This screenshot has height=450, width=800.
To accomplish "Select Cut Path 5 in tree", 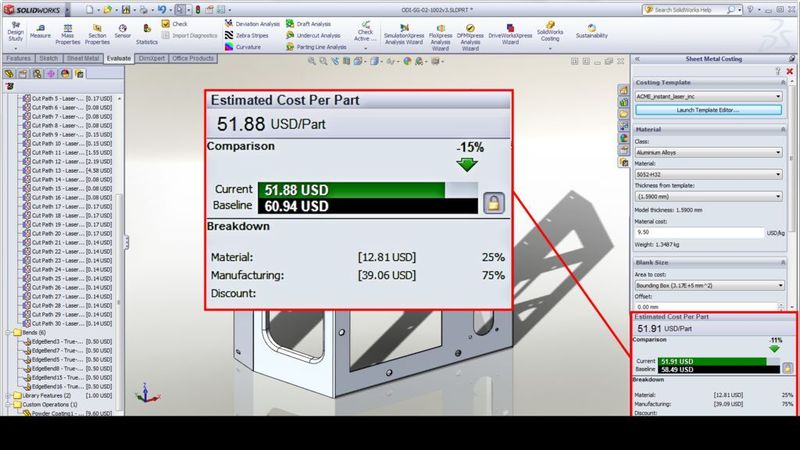I will (x=67, y=98).
